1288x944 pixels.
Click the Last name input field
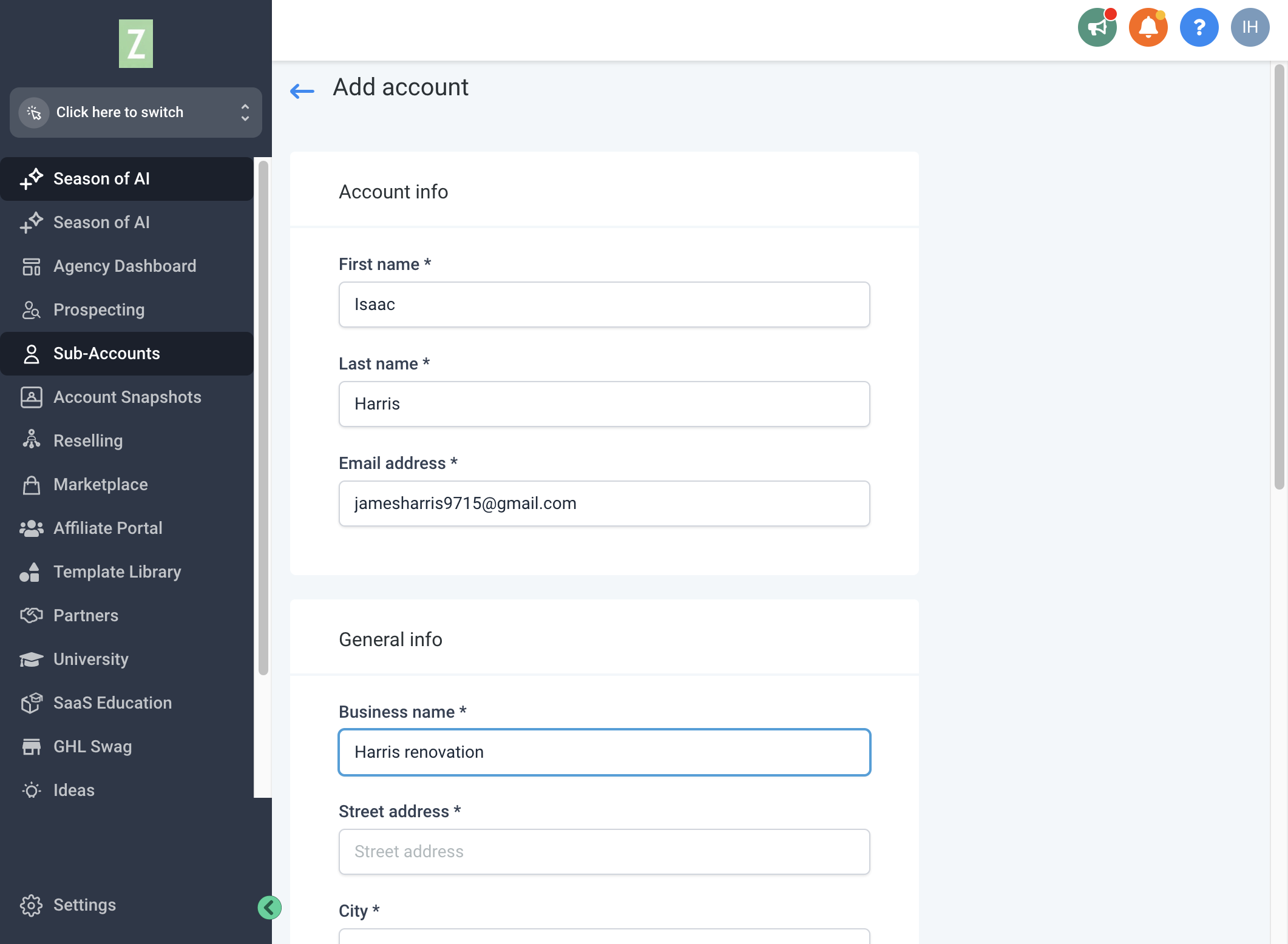tap(604, 404)
